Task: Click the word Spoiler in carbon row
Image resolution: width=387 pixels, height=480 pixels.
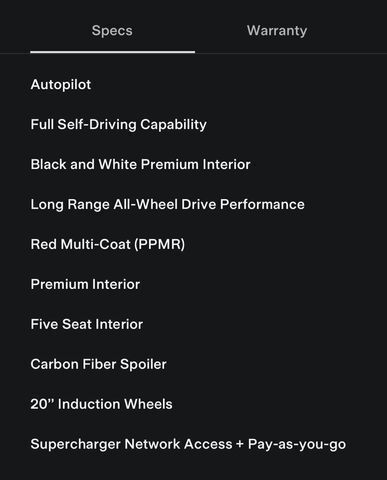Action: pos(143,364)
